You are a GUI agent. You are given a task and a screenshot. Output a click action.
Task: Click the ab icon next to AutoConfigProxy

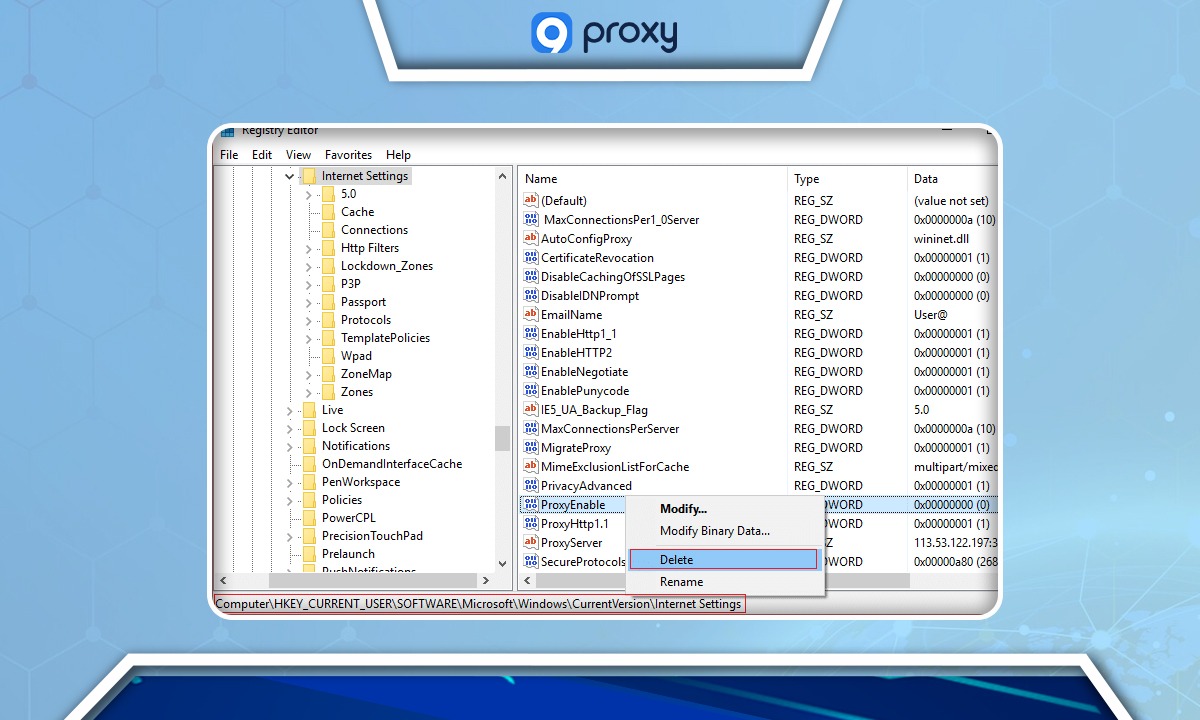tap(530, 238)
